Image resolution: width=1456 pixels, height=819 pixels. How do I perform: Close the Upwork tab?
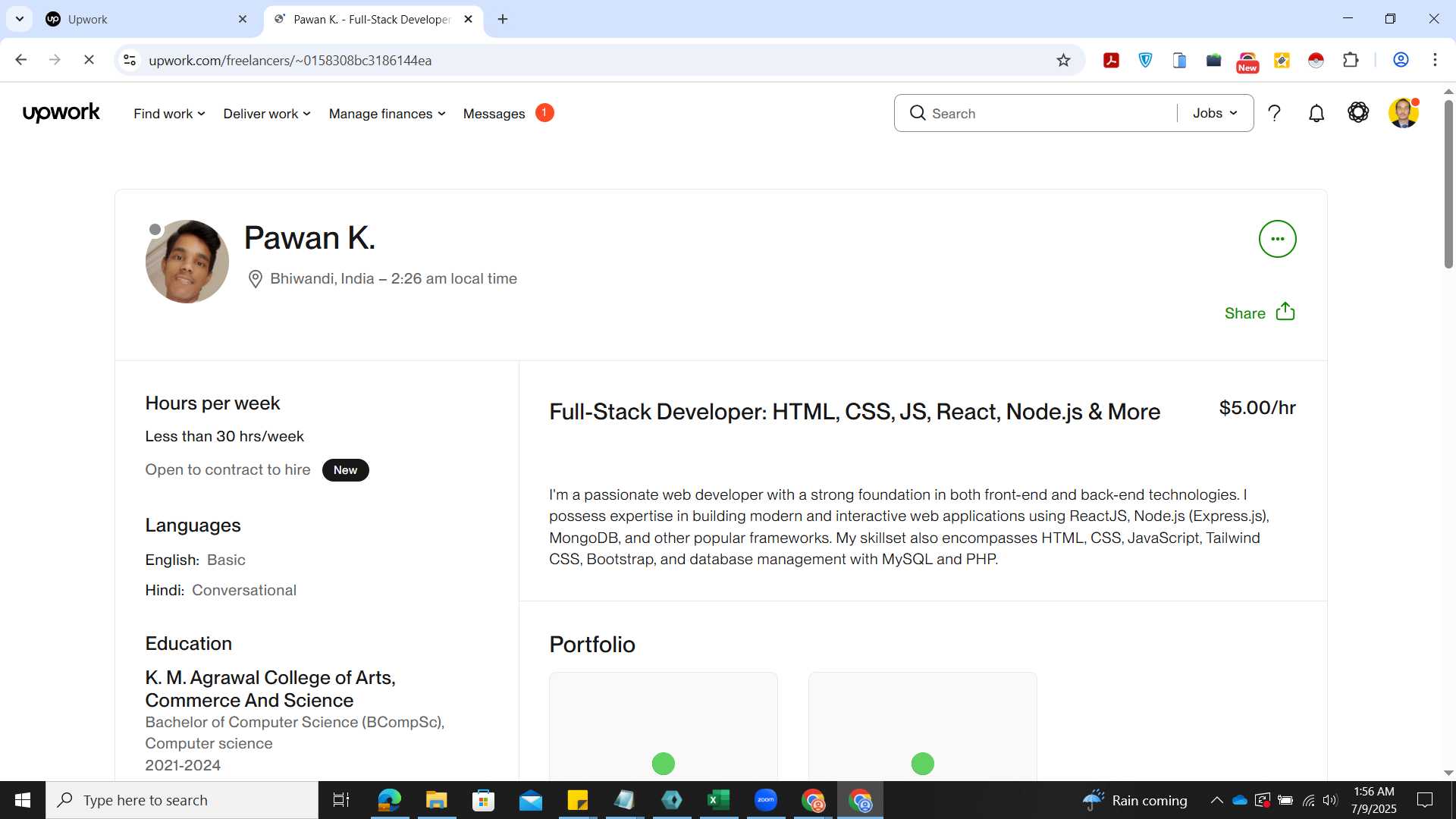pos(243,19)
